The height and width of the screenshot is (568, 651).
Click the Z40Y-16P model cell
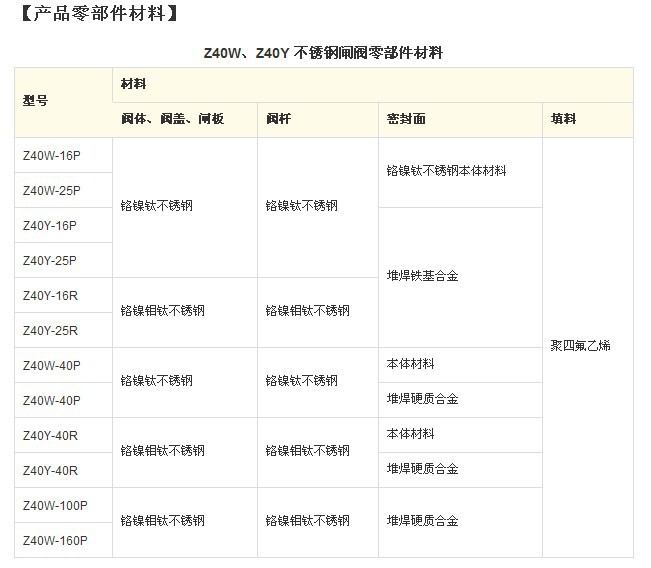tap(50, 225)
